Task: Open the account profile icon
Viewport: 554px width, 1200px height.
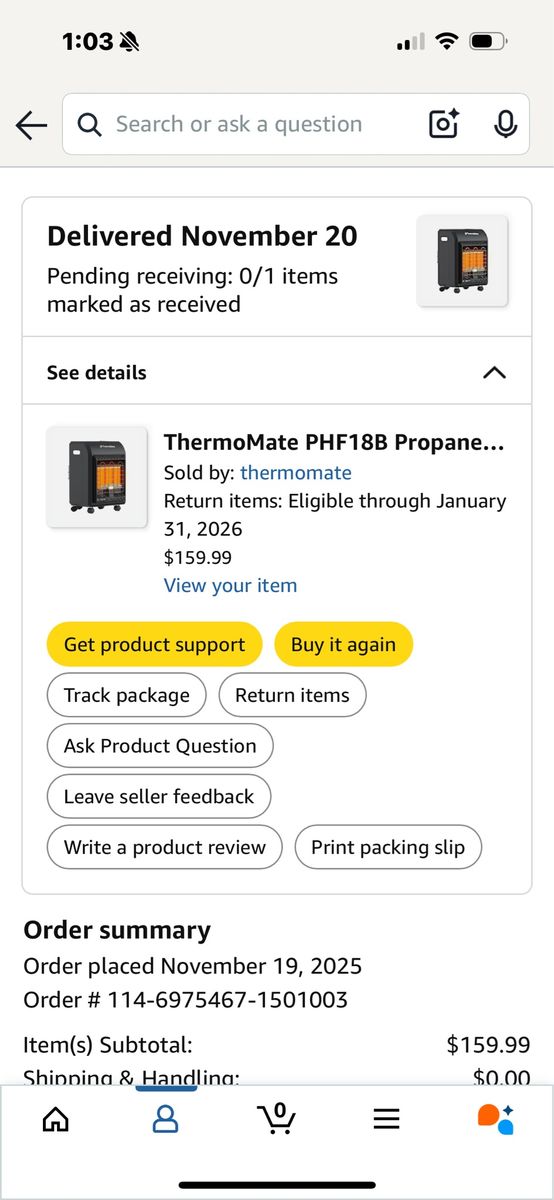Action: tap(165, 1118)
